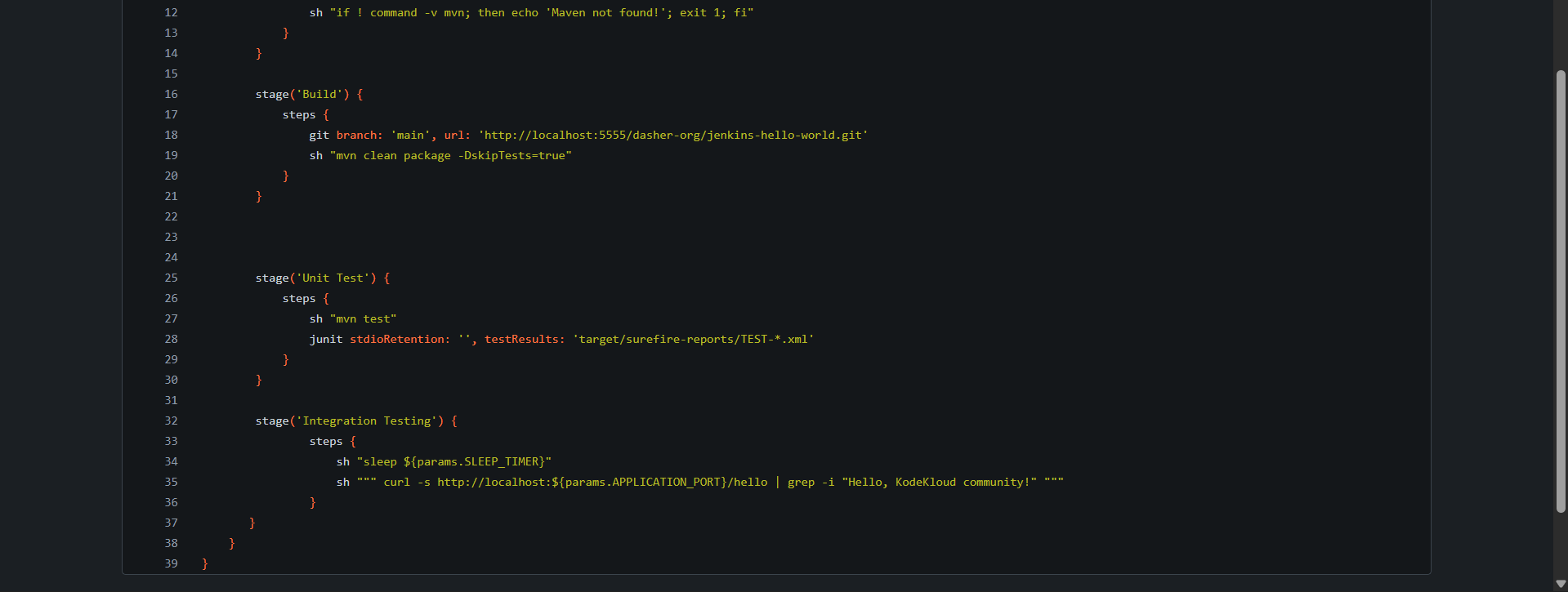
Task: Click line number 12 beside Maven check
Action: 171,12
